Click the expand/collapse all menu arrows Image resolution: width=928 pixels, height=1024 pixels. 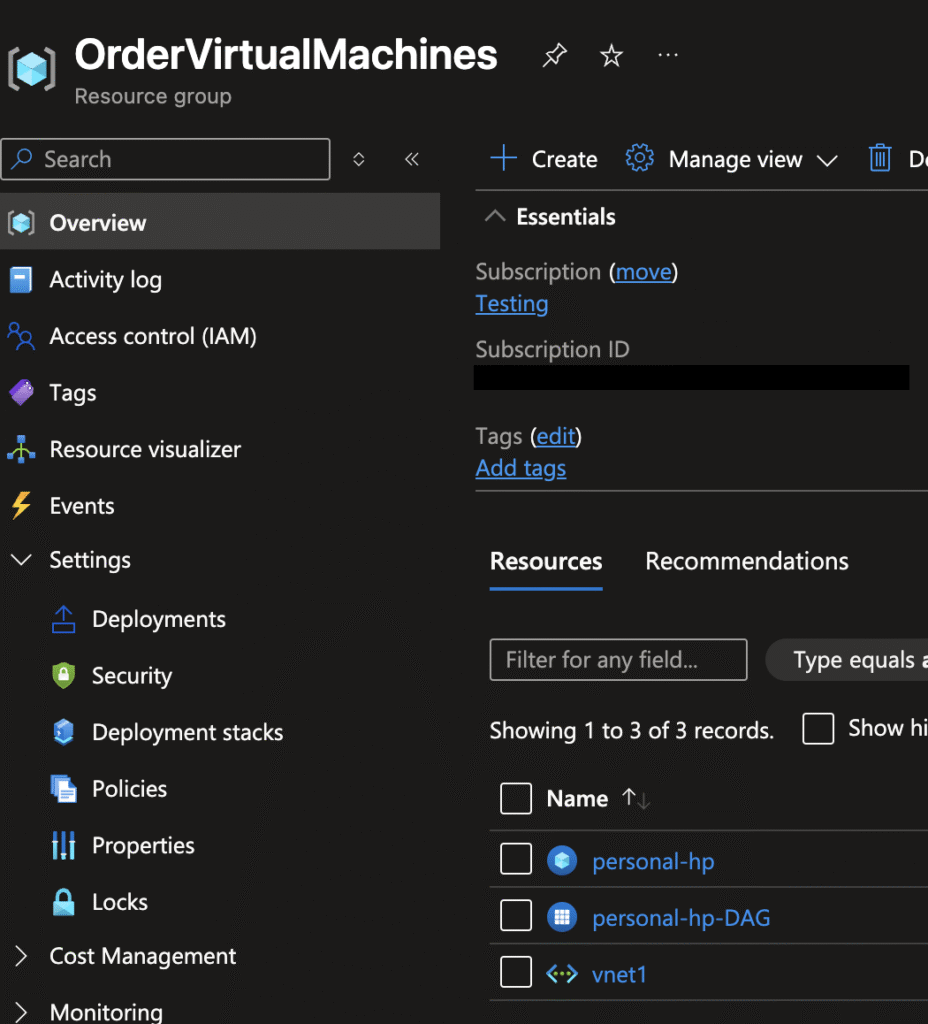pyautogui.click(x=359, y=159)
